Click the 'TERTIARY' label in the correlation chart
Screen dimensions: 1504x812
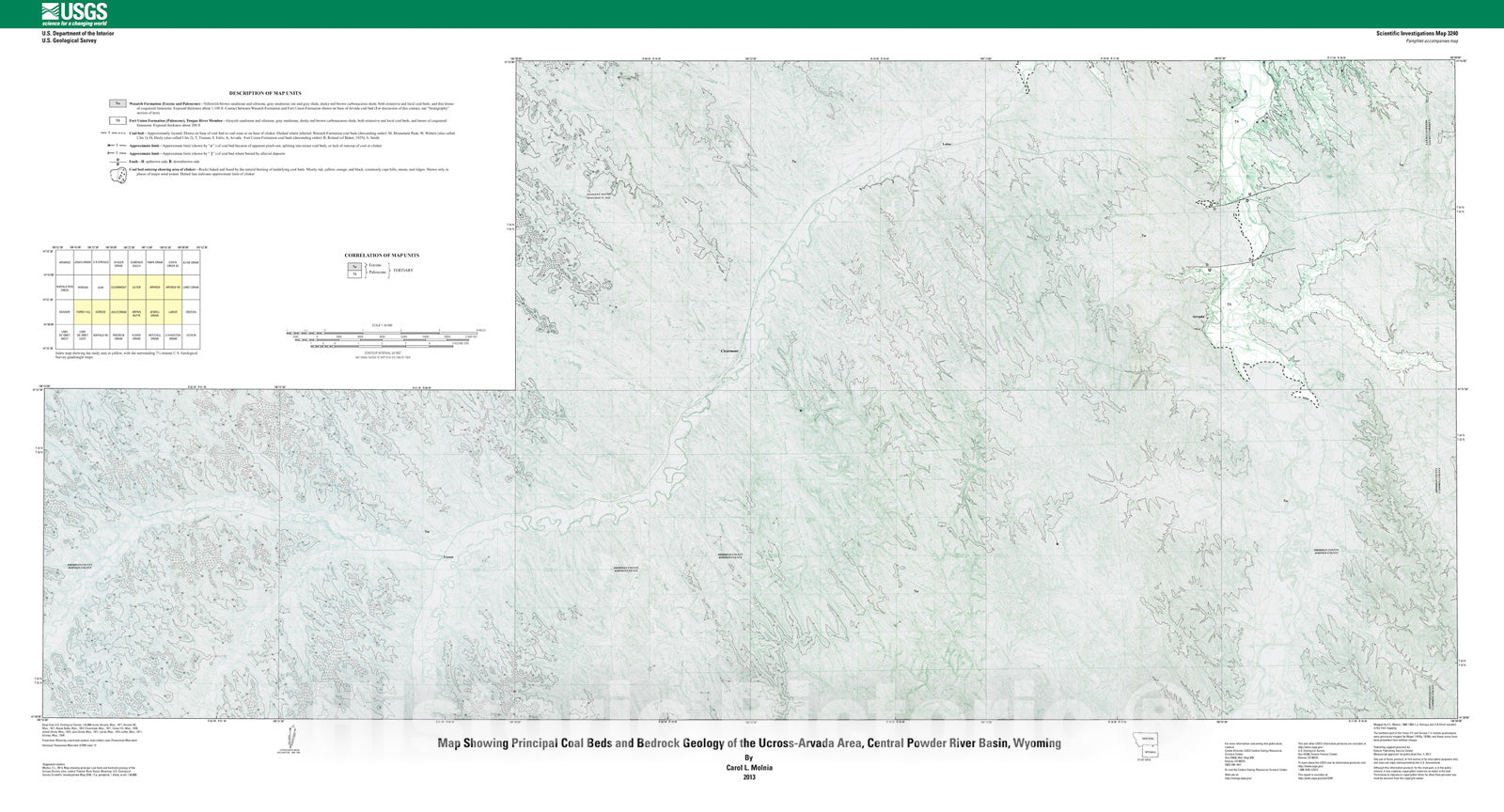tap(402, 271)
